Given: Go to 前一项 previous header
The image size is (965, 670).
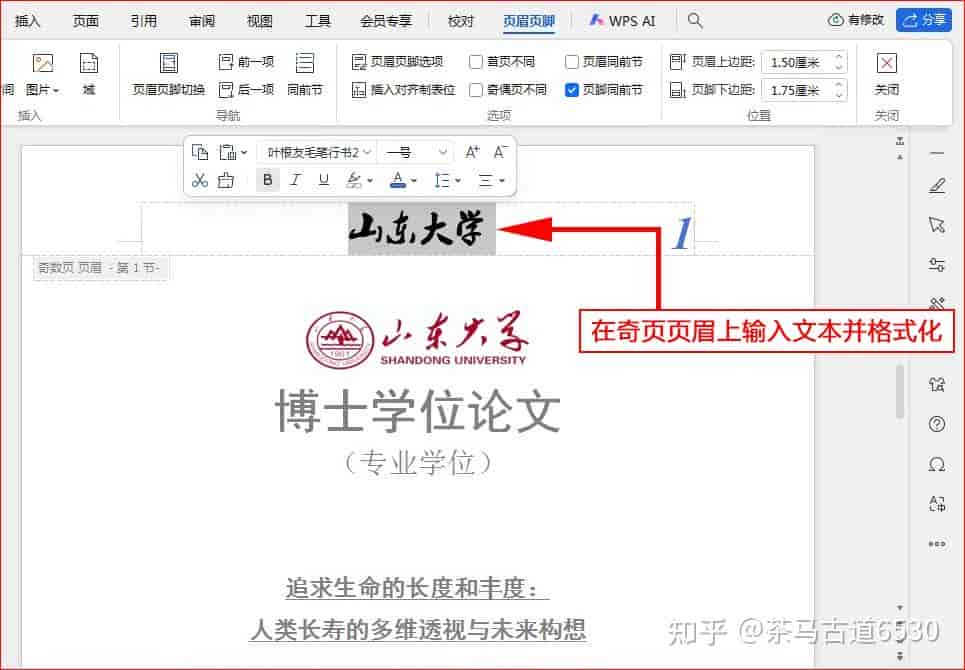Looking at the screenshot, I should (x=246, y=62).
